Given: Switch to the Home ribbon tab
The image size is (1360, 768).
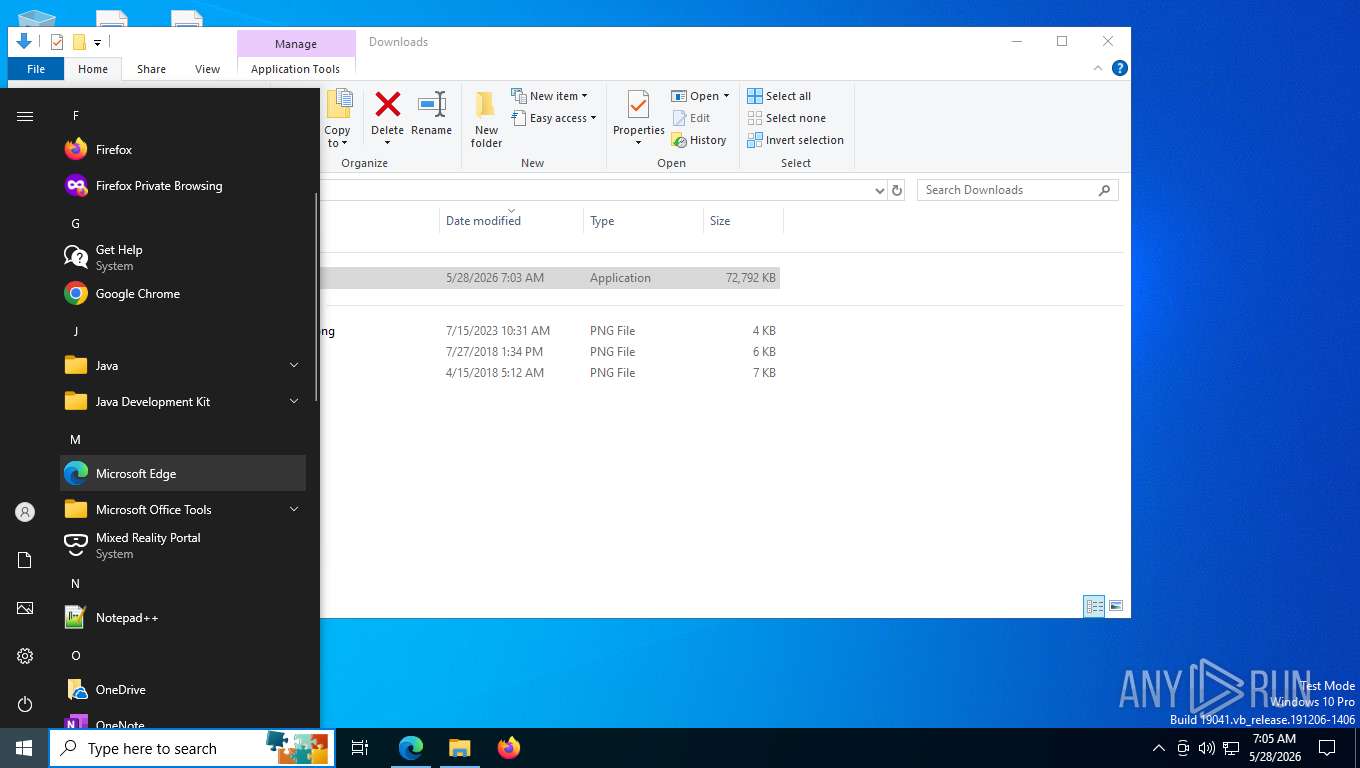Looking at the screenshot, I should [x=93, y=69].
